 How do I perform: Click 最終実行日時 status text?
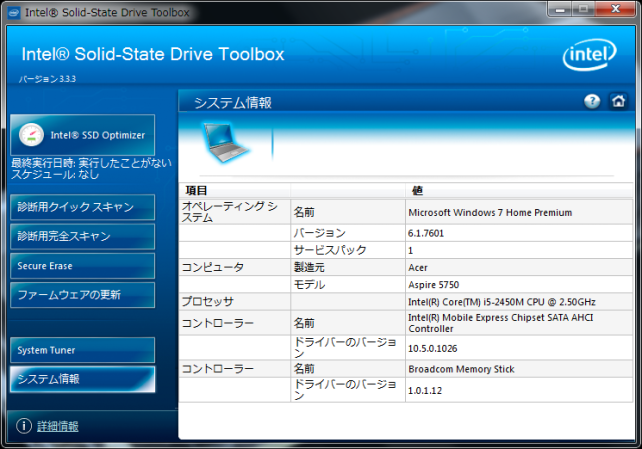click(91, 163)
